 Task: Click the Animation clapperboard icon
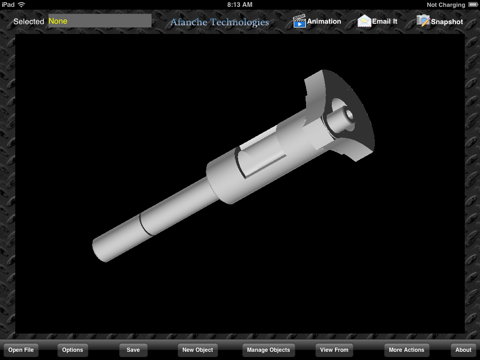[x=299, y=21]
